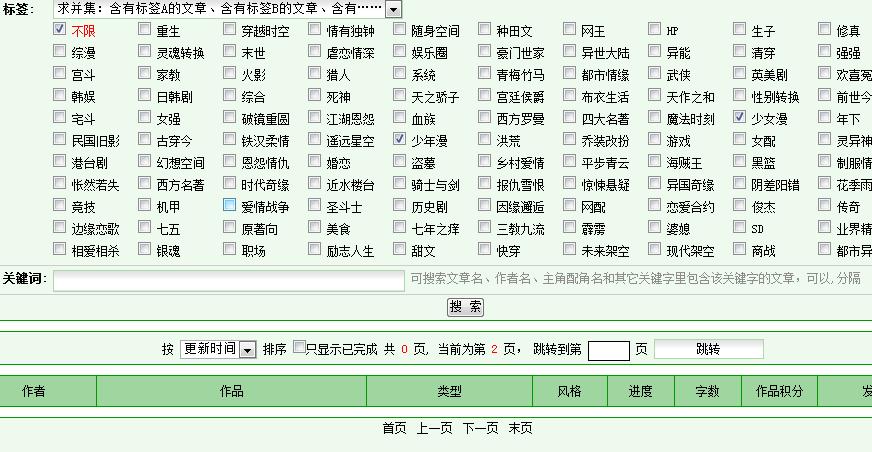The height and width of the screenshot is (452, 872).
Task: Uncheck the 少年漫 tag checkbox
Action: (400, 140)
